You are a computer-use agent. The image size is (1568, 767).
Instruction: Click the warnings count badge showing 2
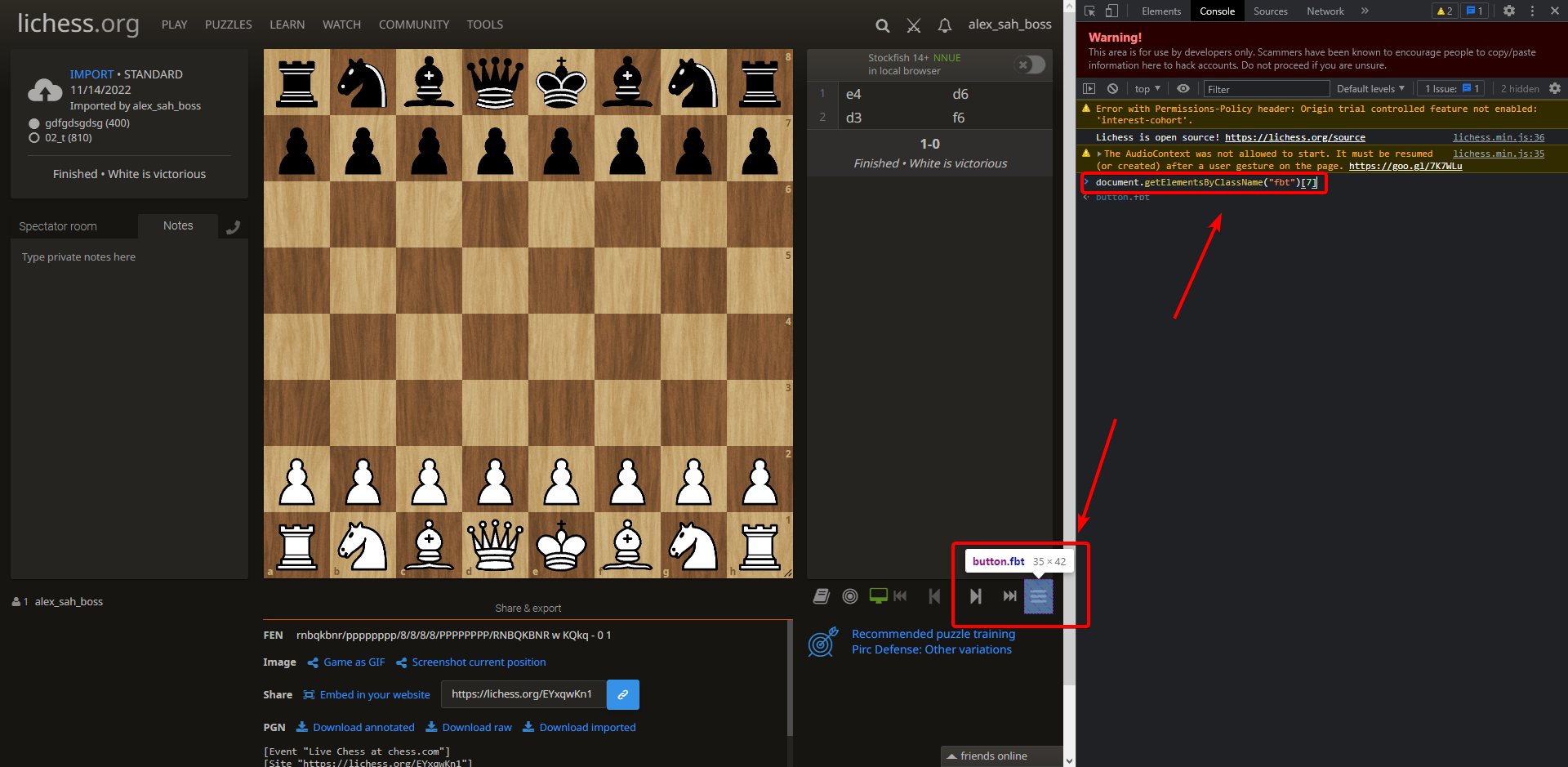tap(1445, 11)
